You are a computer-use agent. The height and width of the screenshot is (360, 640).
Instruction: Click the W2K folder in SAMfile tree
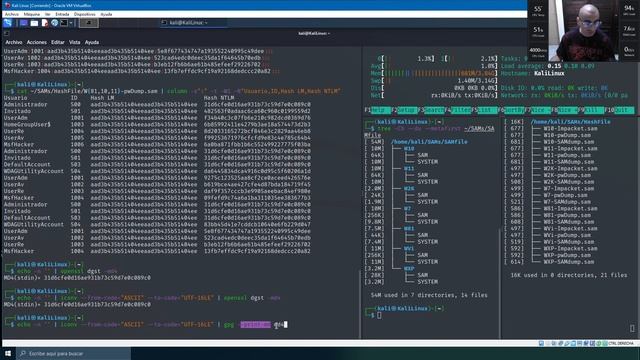pyautogui.click(x=409, y=189)
